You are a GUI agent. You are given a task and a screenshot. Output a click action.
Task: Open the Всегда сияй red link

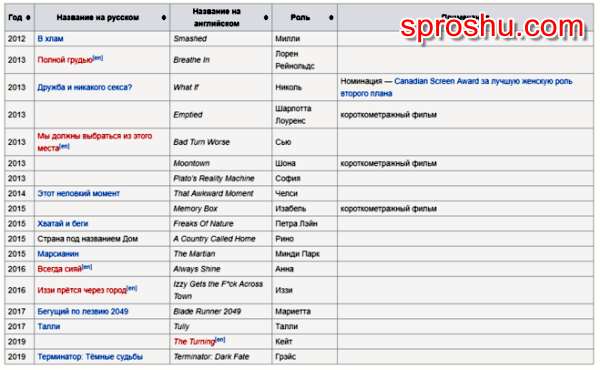[60, 269]
